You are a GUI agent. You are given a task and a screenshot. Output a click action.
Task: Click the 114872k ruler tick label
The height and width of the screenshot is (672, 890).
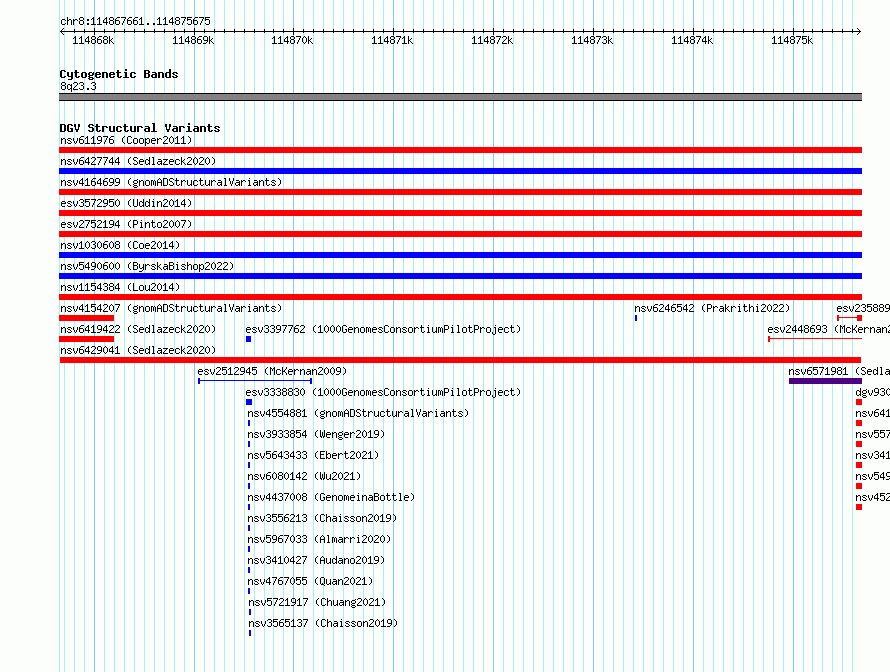pyautogui.click(x=492, y=40)
